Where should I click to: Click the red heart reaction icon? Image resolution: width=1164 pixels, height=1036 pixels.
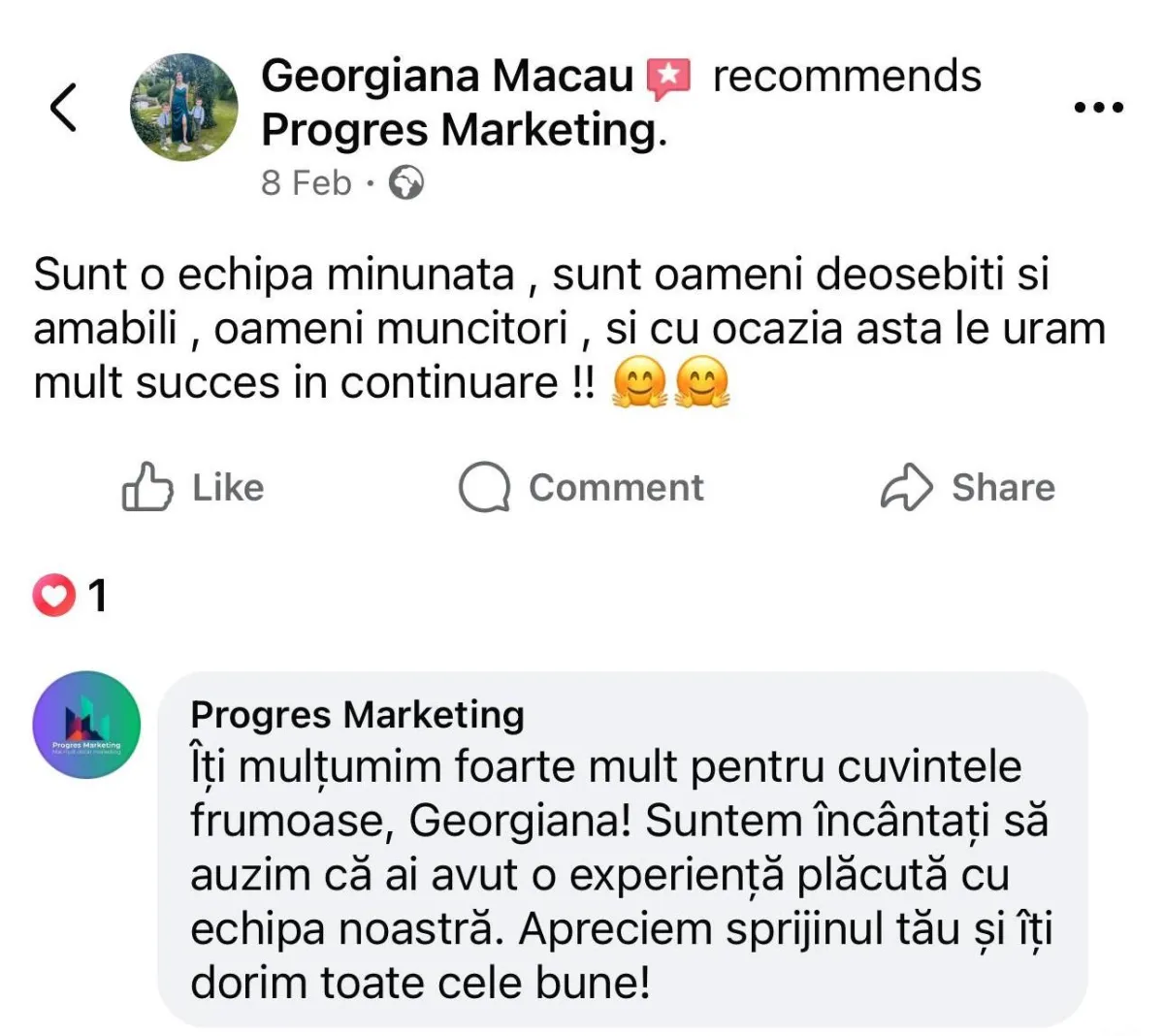(x=53, y=596)
